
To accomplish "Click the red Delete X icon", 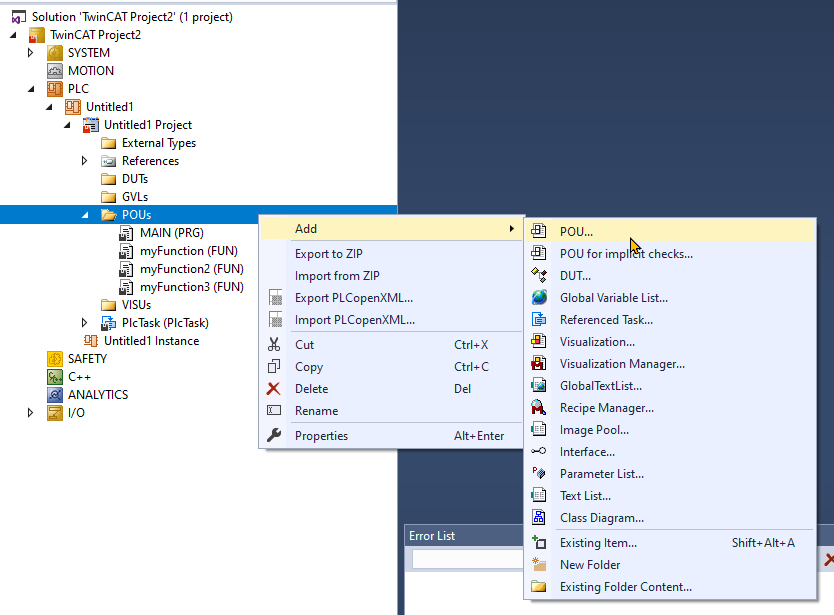I will [273, 388].
